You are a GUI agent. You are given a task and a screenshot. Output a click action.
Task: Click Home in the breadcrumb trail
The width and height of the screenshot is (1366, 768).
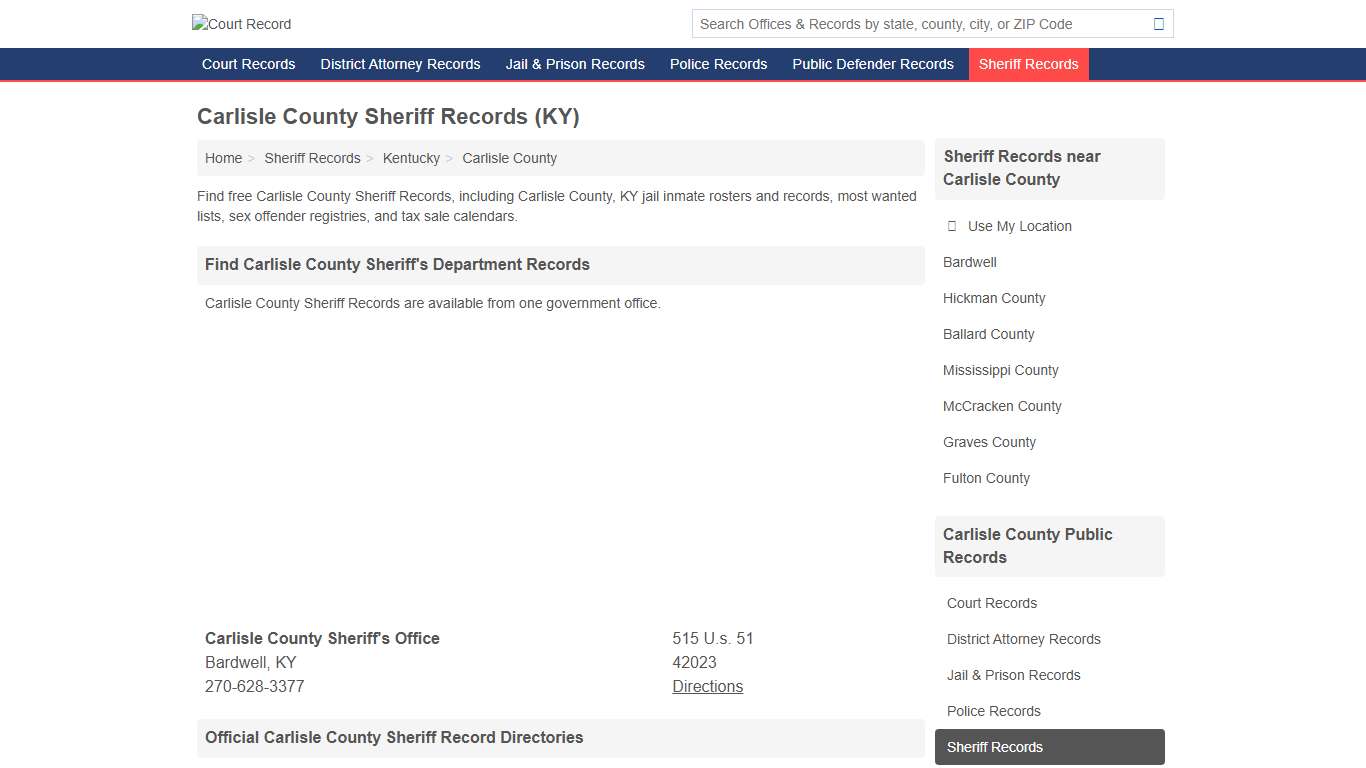point(223,158)
